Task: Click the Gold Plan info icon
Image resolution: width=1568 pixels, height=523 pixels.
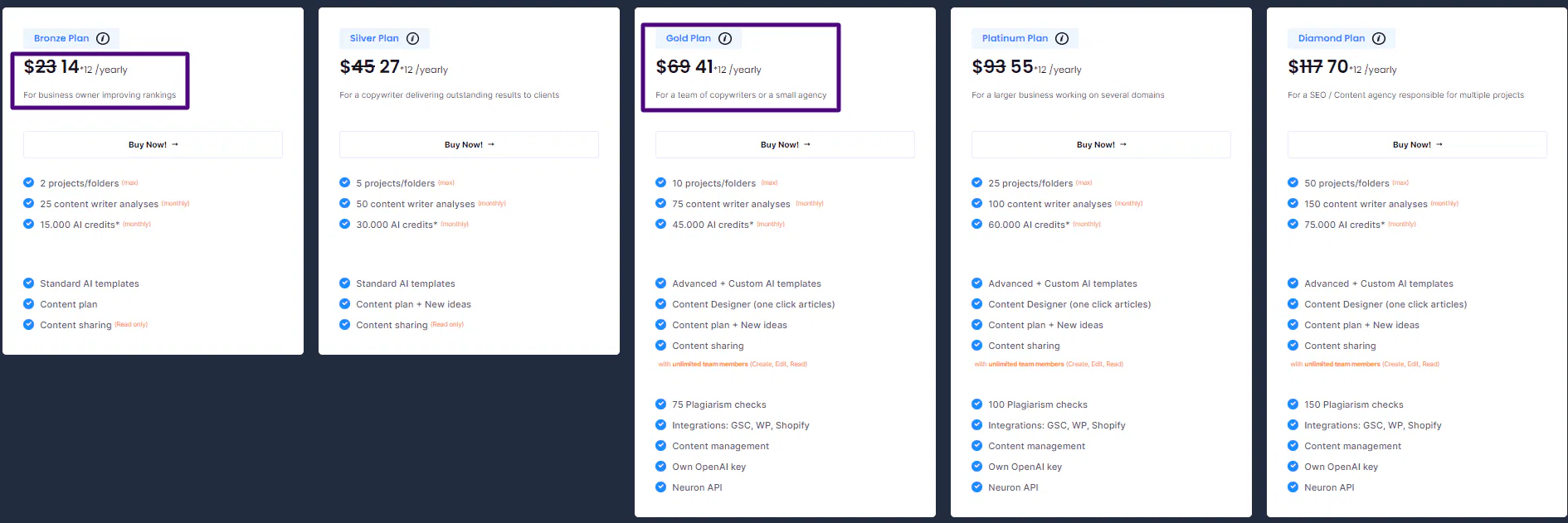Action: coord(724,38)
